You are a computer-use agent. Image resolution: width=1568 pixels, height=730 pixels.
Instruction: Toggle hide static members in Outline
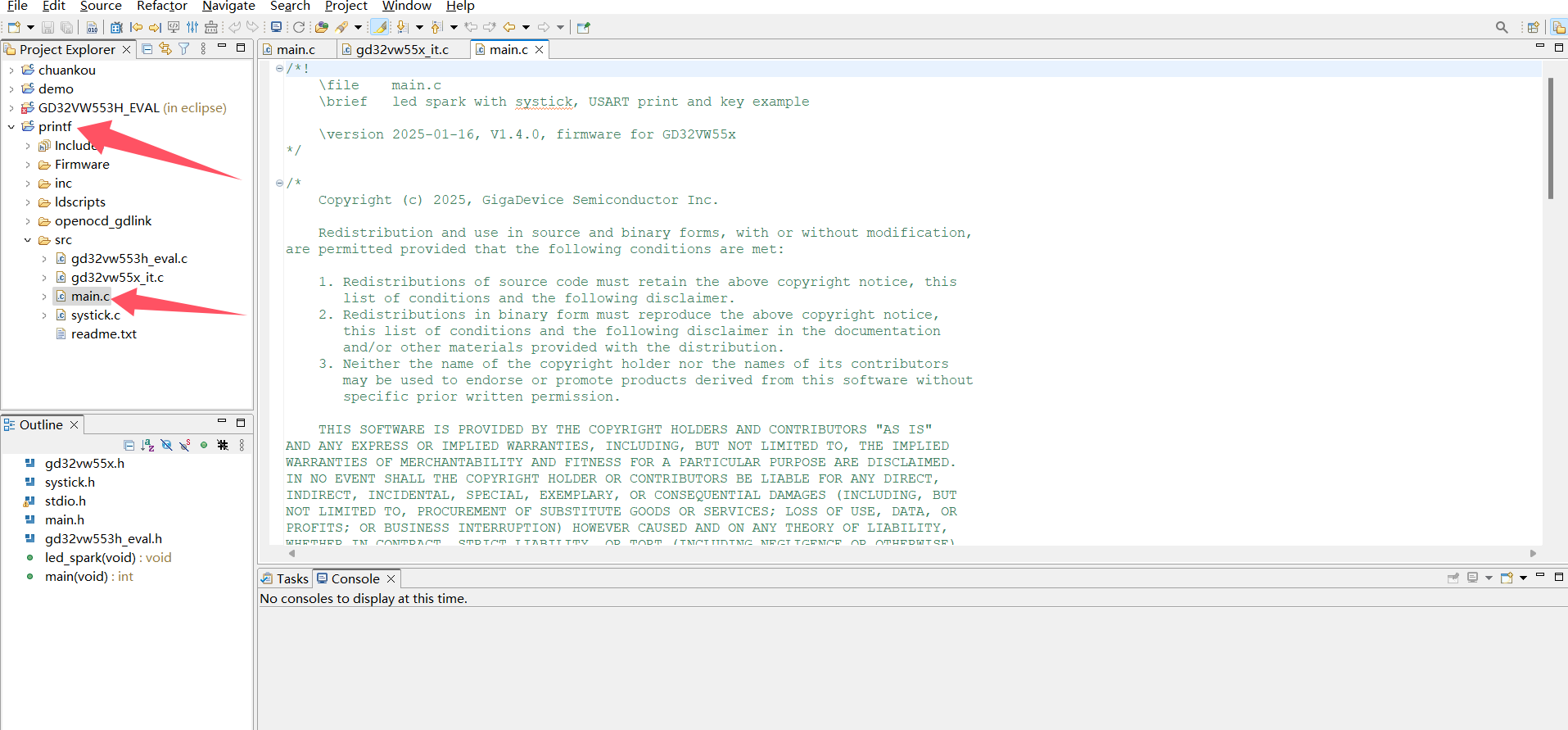(x=185, y=445)
